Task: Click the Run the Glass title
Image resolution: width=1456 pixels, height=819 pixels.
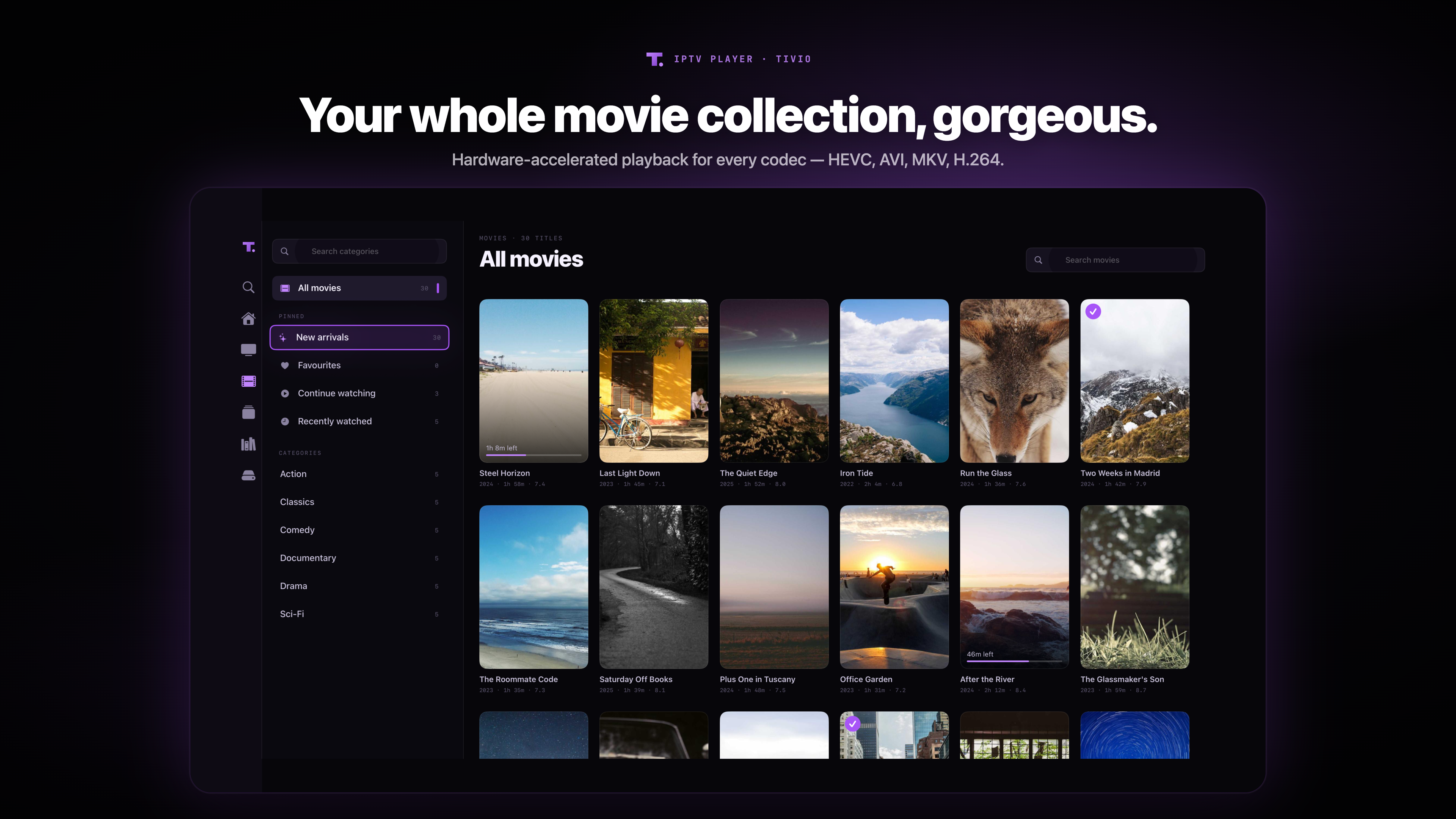Action: 986,473
